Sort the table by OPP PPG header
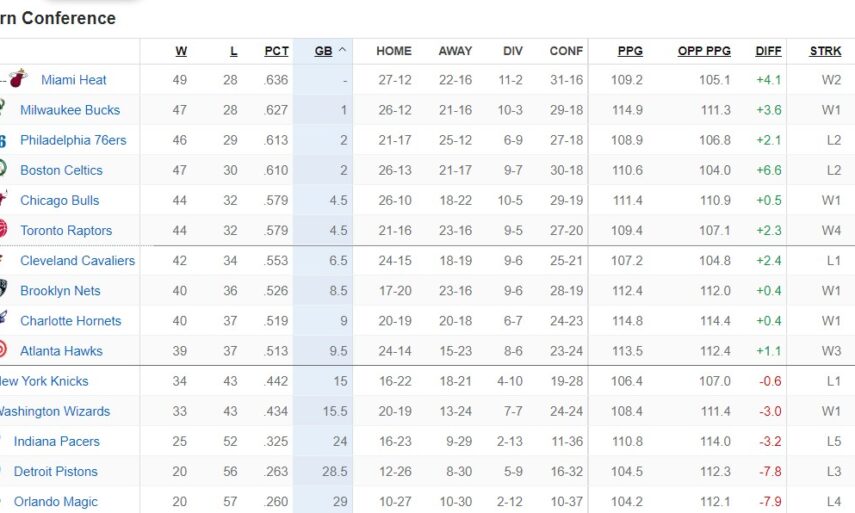855x513 pixels. [x=704, y=51]
